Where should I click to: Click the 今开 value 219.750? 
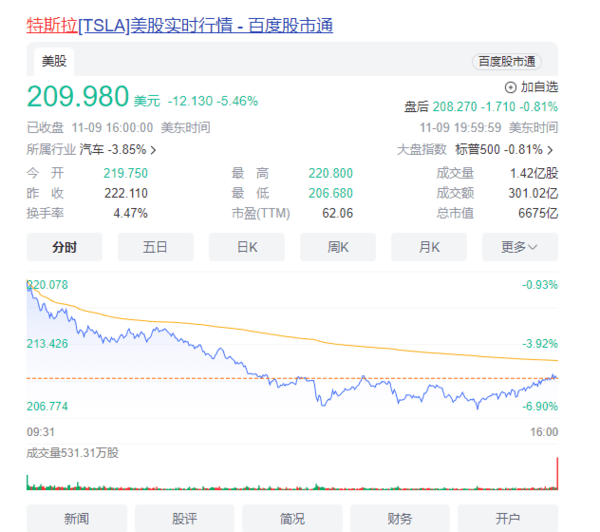click(126, 173)
